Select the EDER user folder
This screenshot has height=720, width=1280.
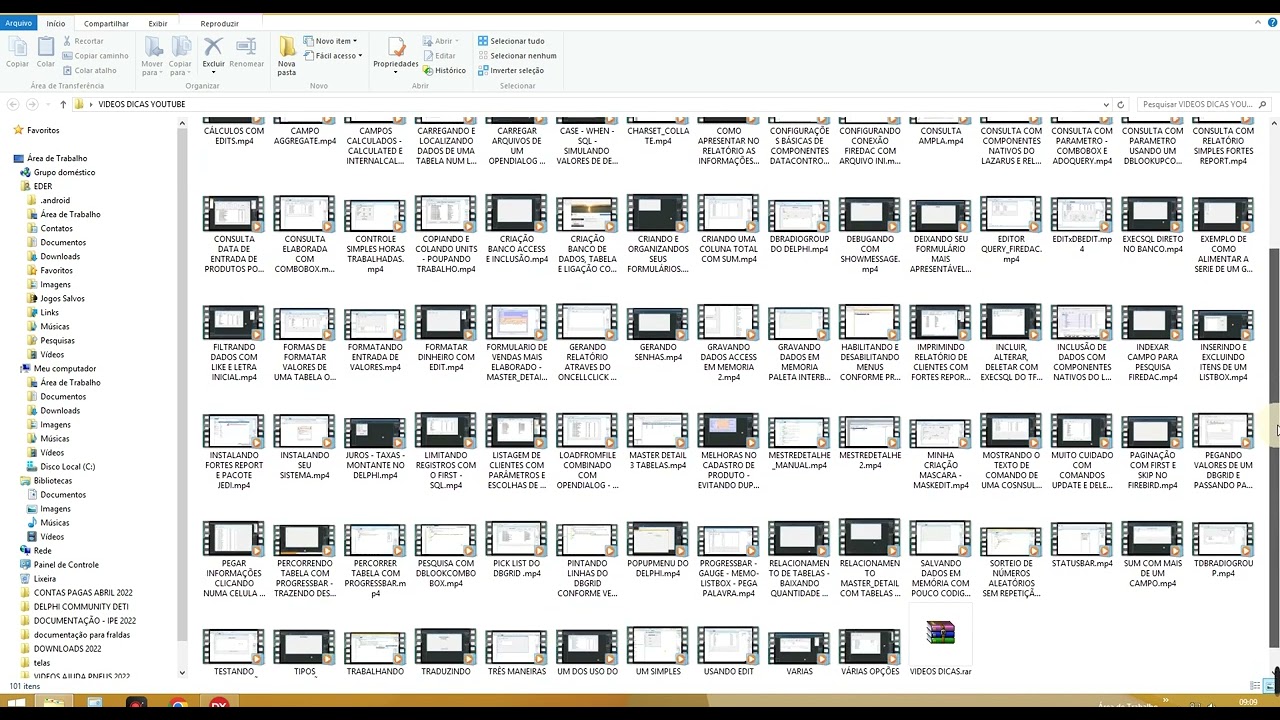click(43, 186)
